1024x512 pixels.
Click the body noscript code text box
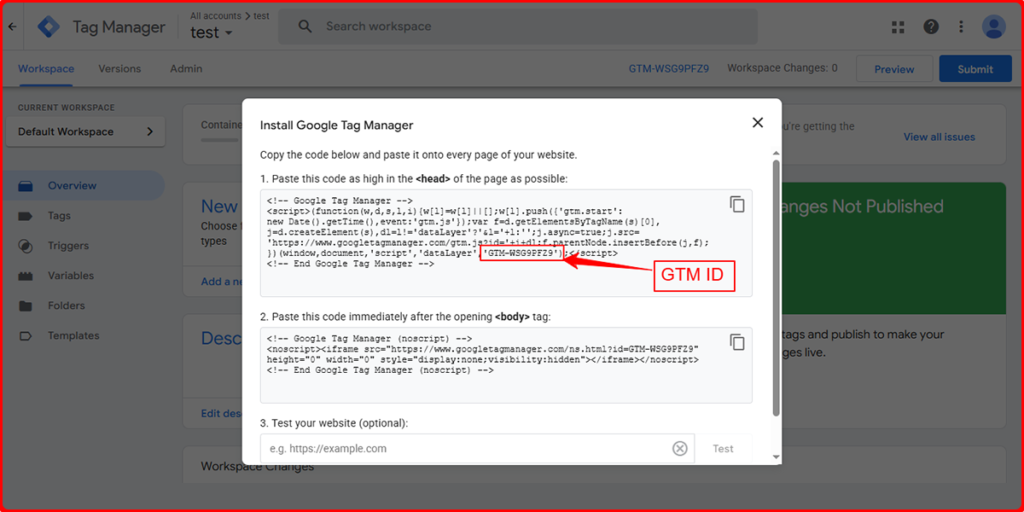point(506,365)
